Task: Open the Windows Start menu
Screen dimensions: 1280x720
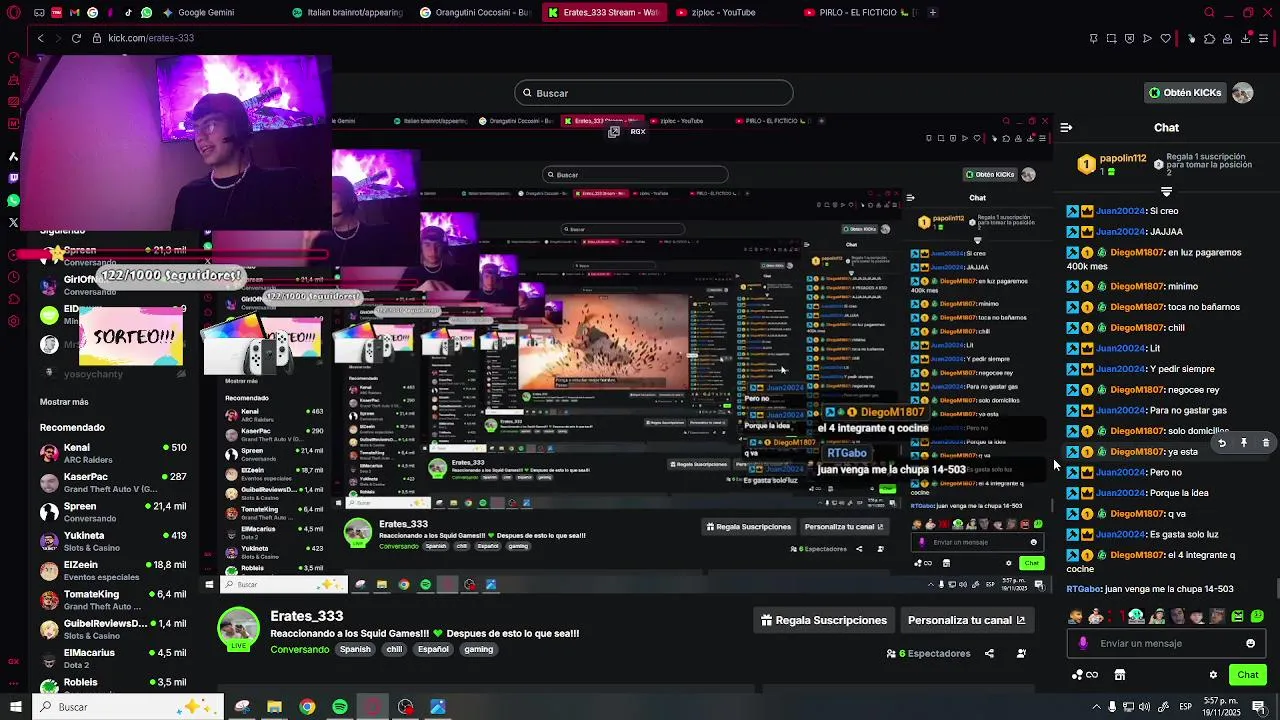Action: [15, 707]
